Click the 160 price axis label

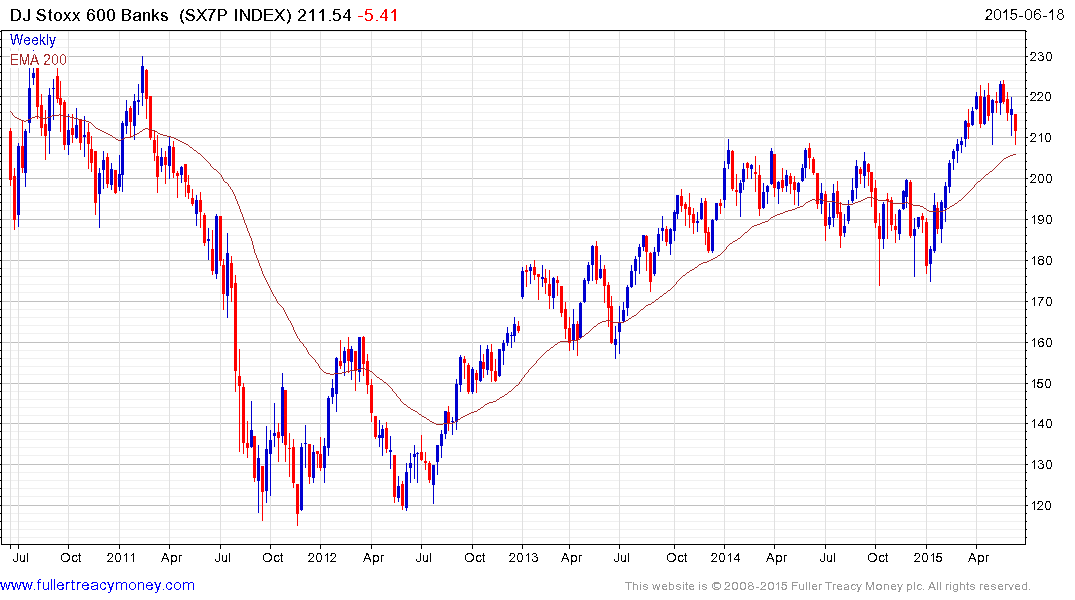pyautogui.click(x=1041, y=342)
